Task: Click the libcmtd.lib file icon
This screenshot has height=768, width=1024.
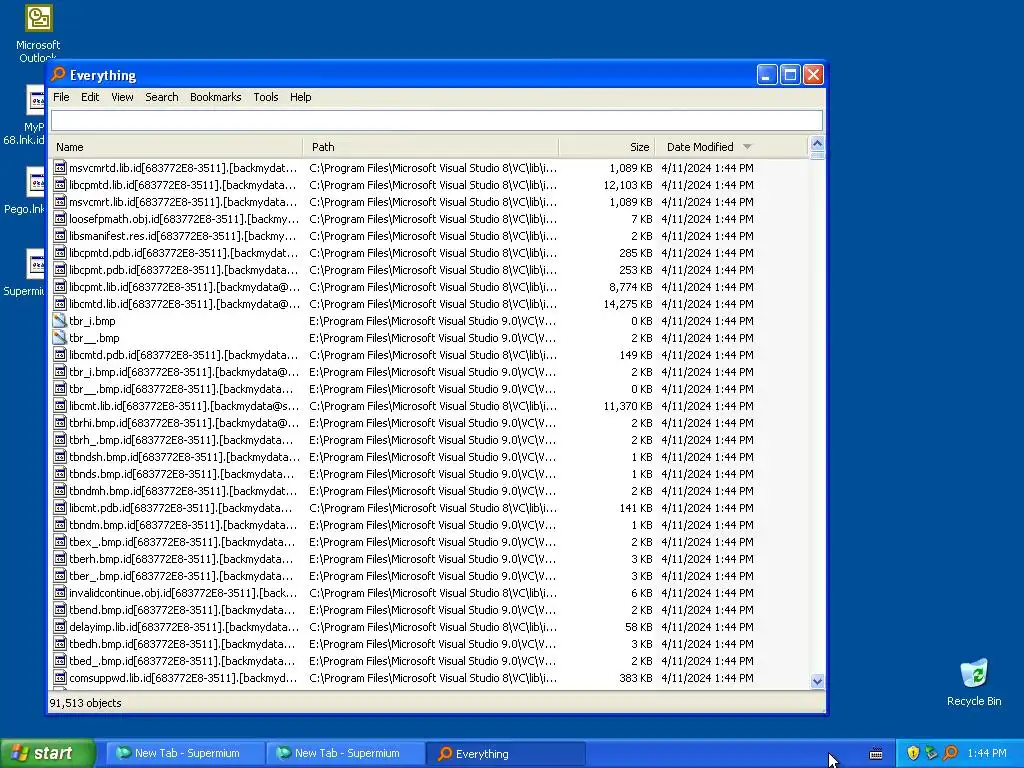Action: coord(60,304)
